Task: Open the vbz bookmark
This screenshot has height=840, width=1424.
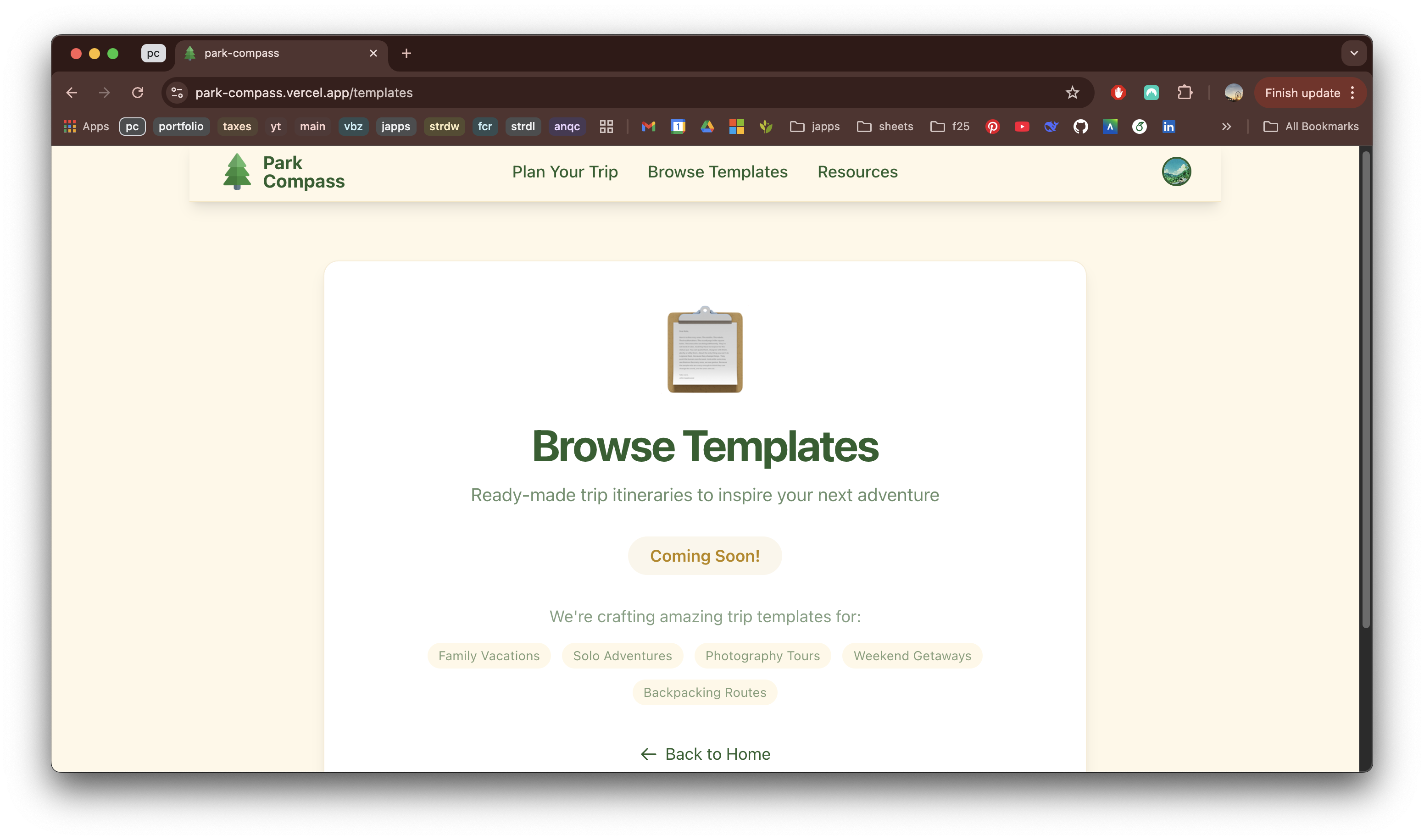Action: tap(353, 126)
